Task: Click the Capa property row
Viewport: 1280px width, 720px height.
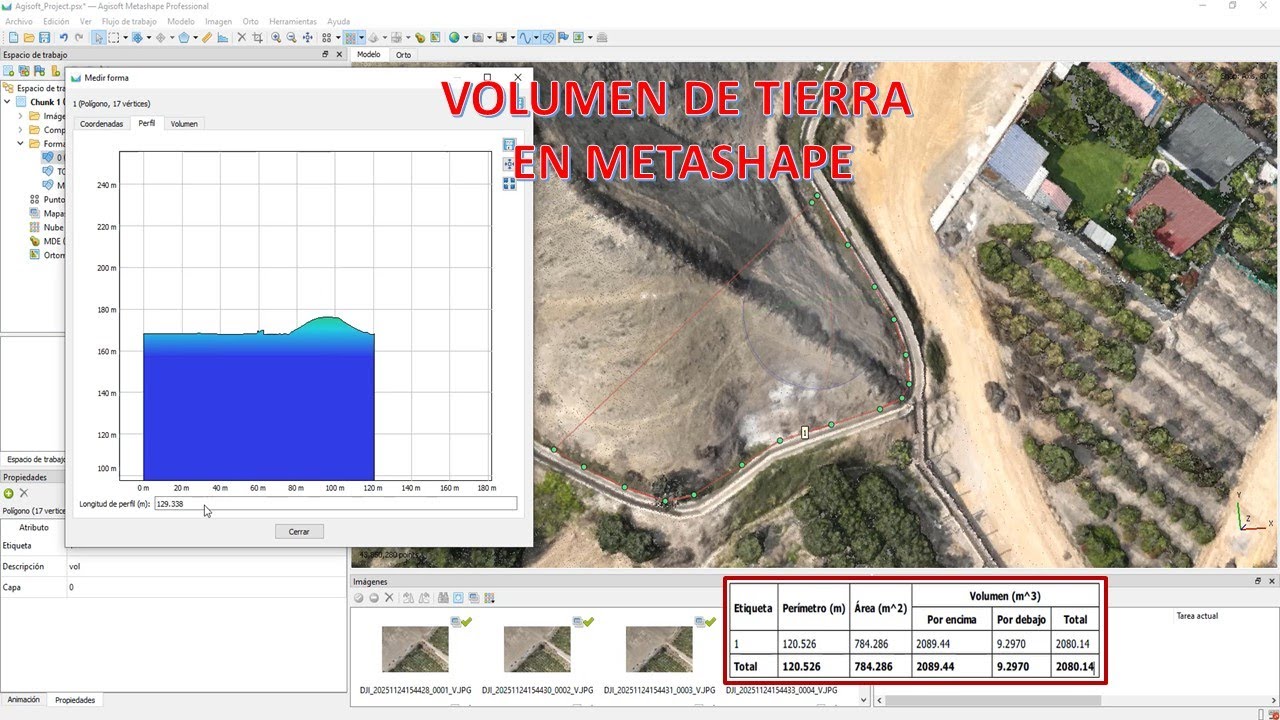Action: pos(174,587)
